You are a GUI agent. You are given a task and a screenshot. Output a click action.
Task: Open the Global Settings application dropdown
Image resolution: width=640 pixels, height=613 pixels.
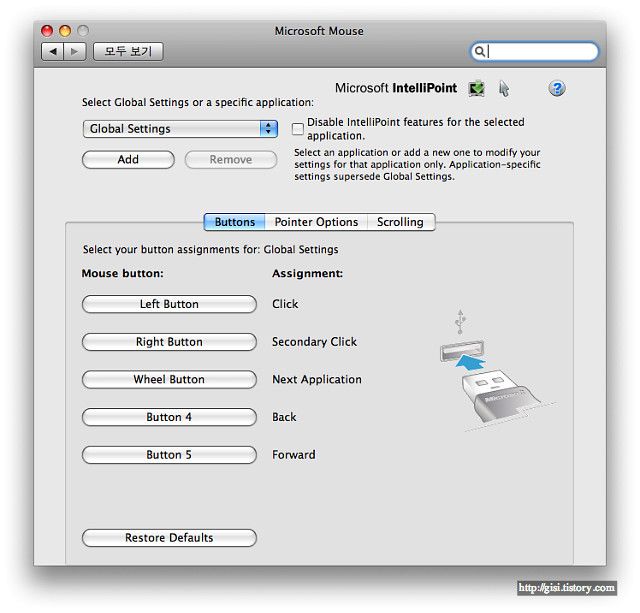(x=180, y=129)
